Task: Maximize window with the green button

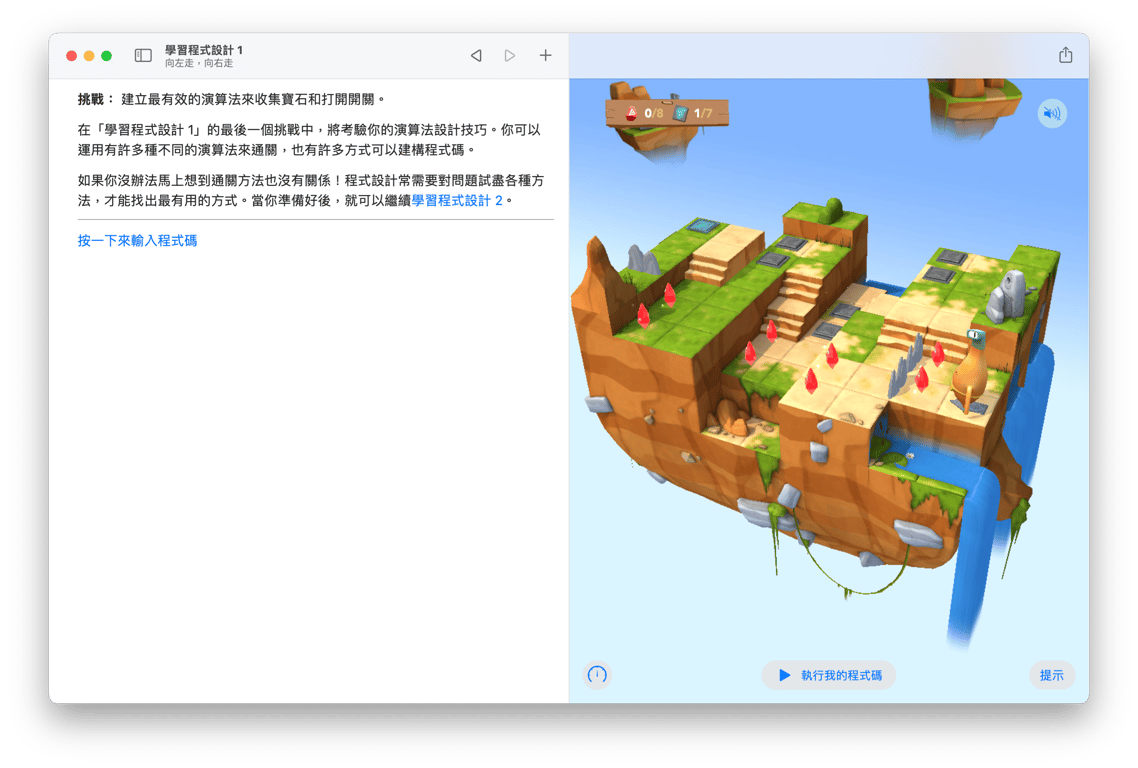Action: [x=106, y=56]
